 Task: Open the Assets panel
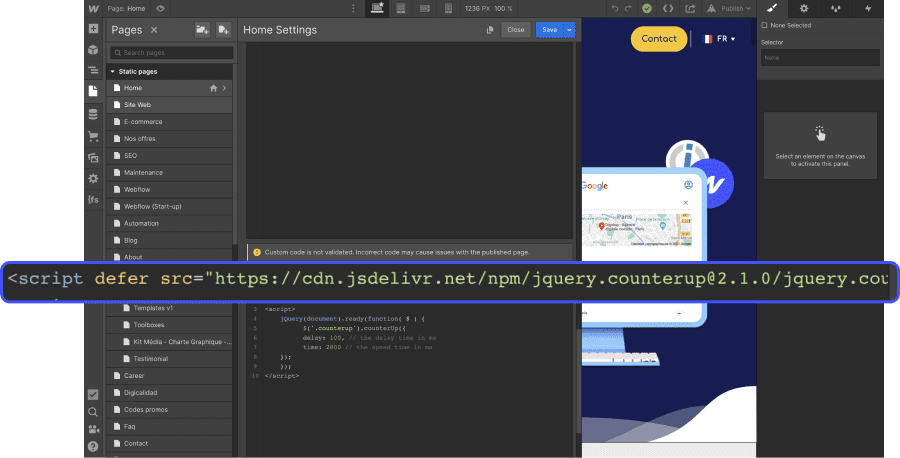(x=93, y=157)
